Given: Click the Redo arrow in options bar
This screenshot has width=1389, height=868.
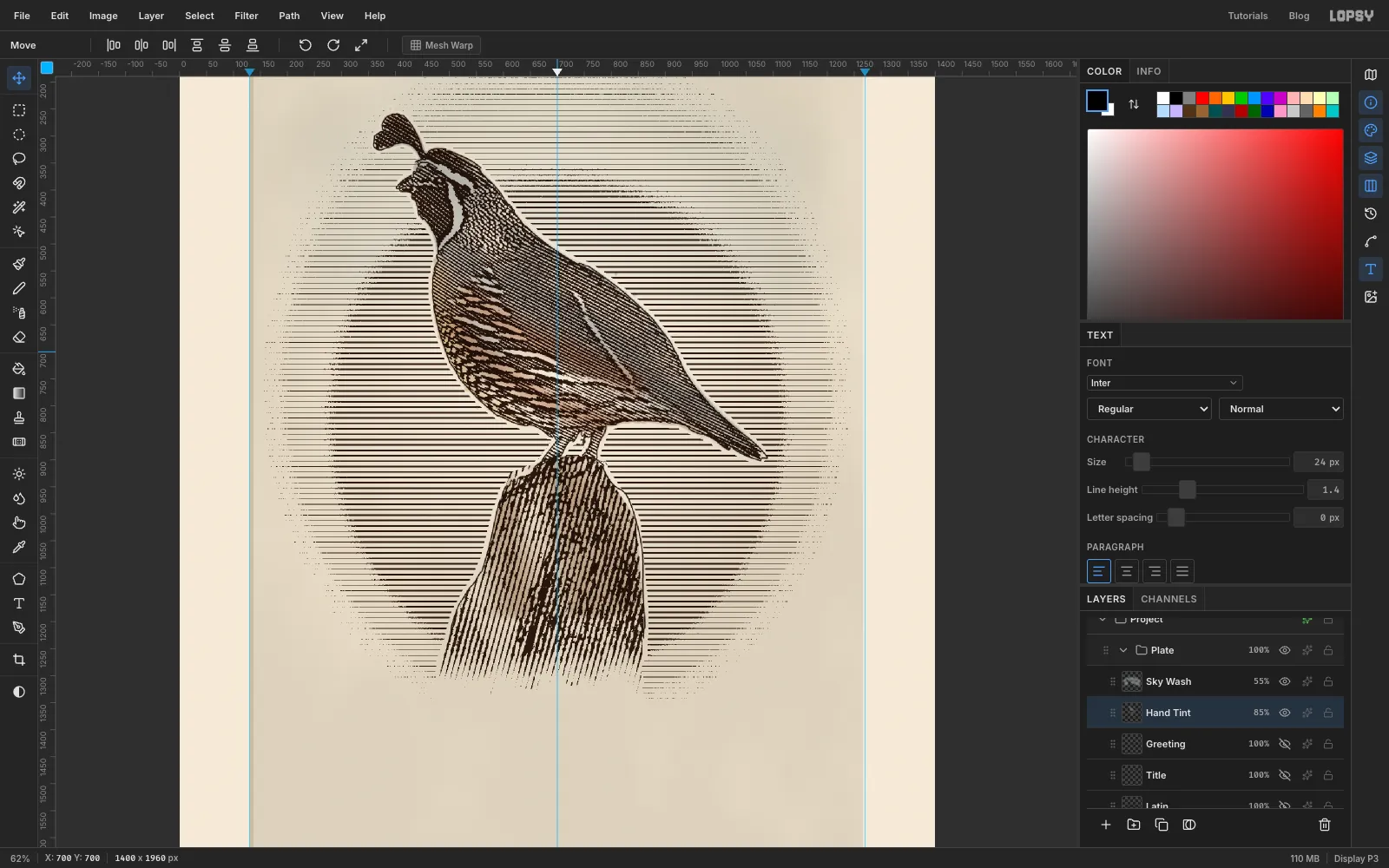Looking at the screenshot, I should (333, 45).
